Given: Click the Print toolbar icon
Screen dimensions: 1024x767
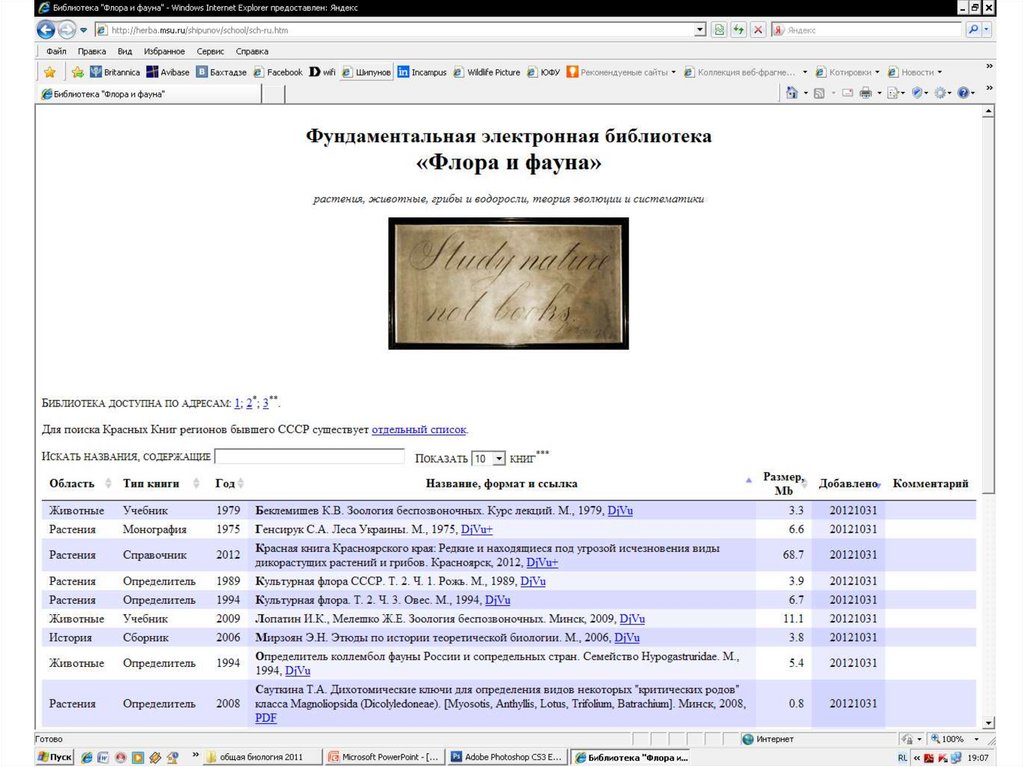Looking at the screenshot, I should coord(866,93).
